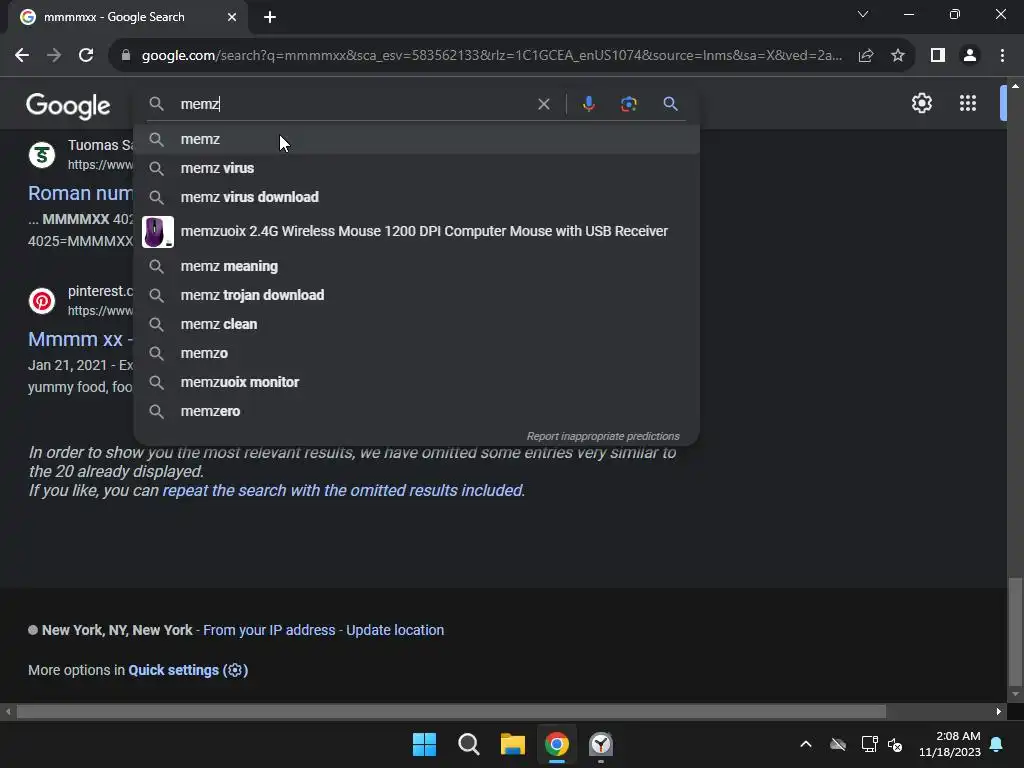This screenshot has height=768, width=1024.
Task: Click the OneDrive cloud tray icon
Action: pos(838,744)
